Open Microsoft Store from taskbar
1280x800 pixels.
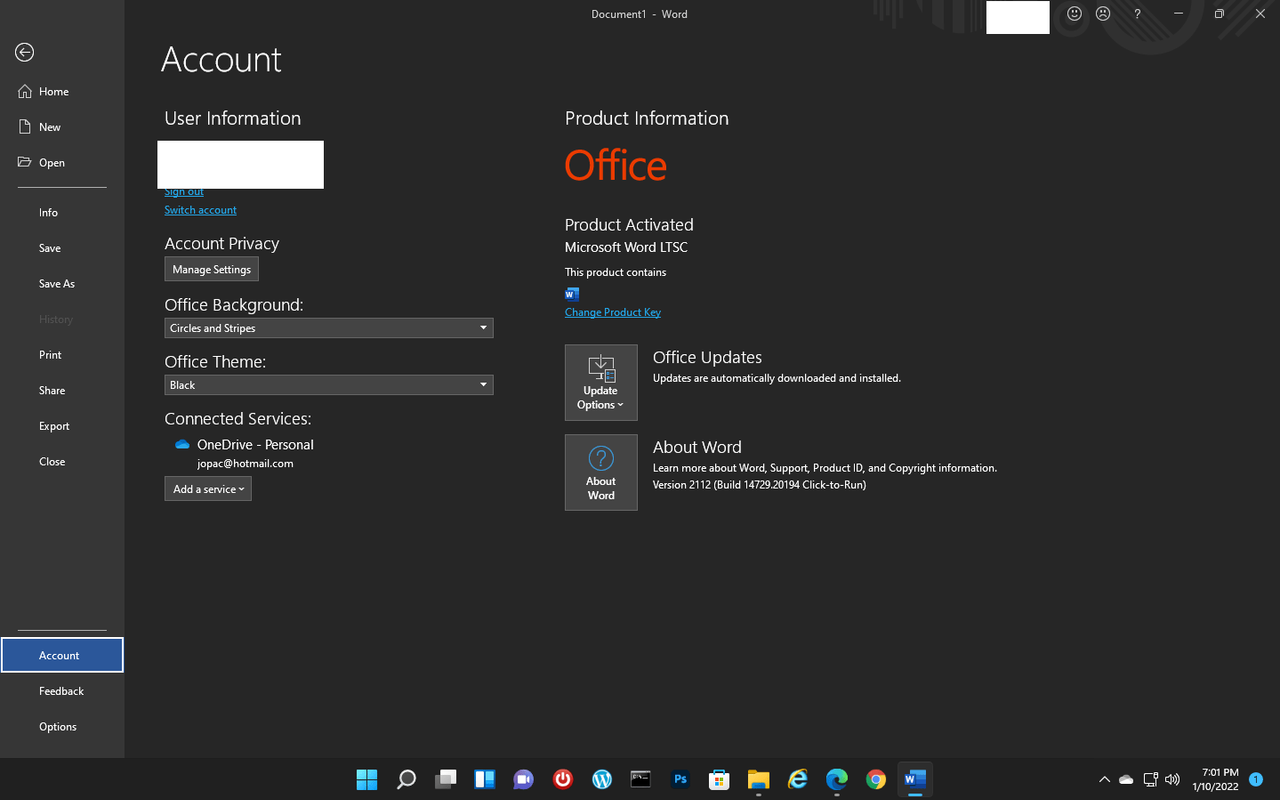click(x=719, y=779)
